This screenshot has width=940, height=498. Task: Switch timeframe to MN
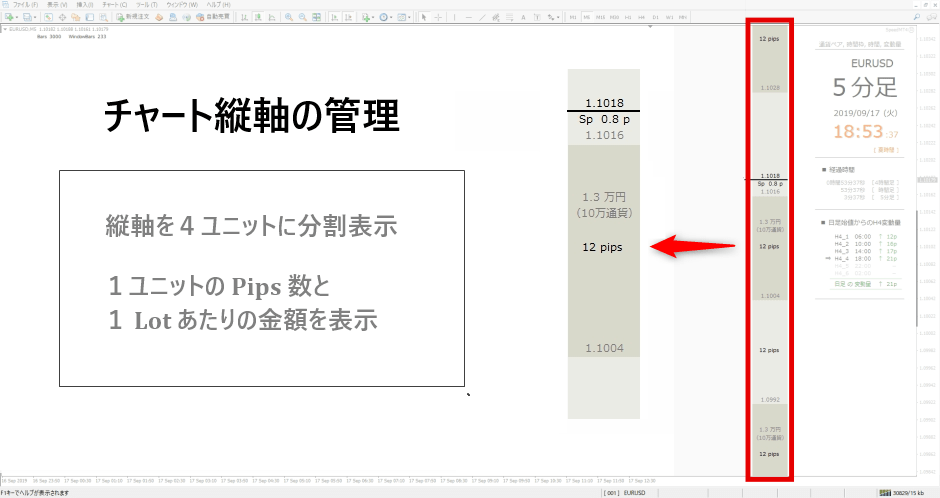pyautogui.click(x=683, y=17)
